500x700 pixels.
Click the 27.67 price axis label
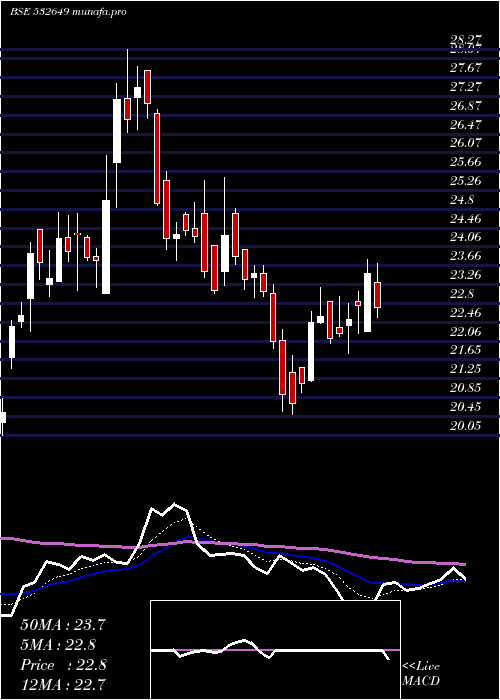point(466,68)
